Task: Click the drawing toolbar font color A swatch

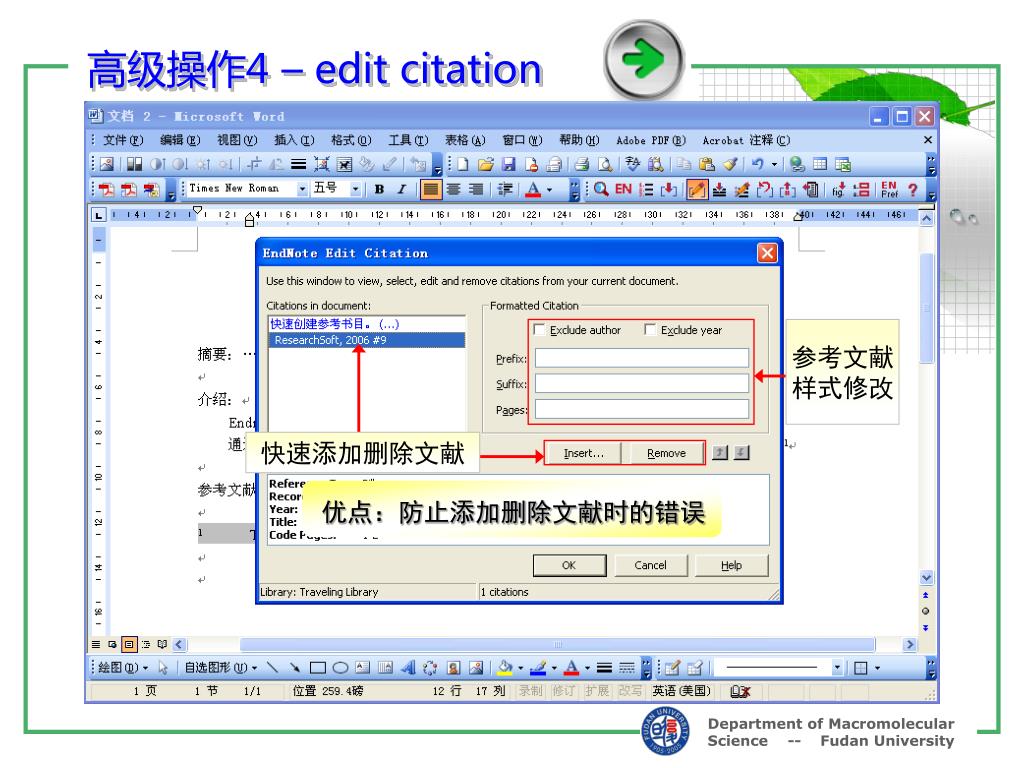Action: click(x=571, y=667)
